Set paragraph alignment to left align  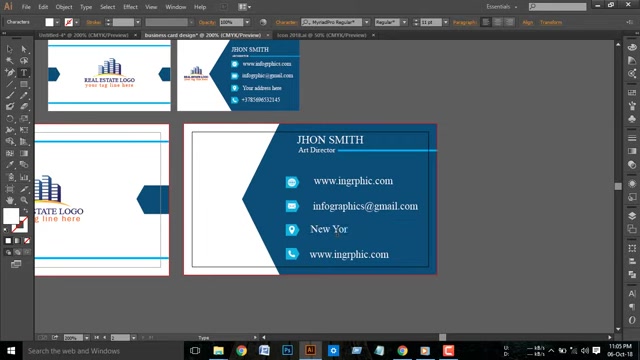[x=486, y=22]
